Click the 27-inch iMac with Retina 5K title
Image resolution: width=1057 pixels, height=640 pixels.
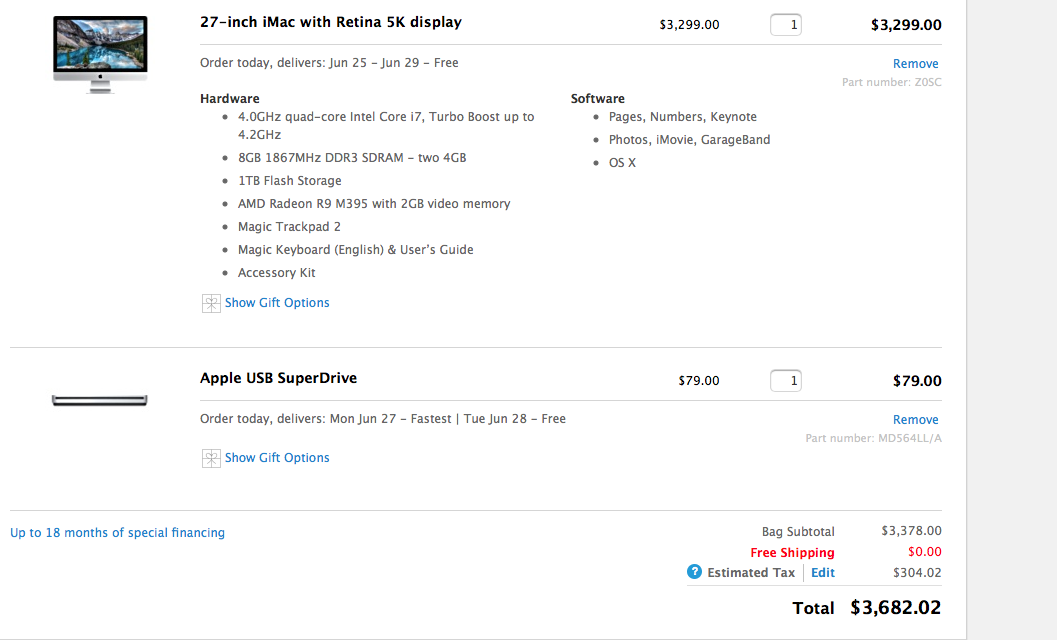331,22
